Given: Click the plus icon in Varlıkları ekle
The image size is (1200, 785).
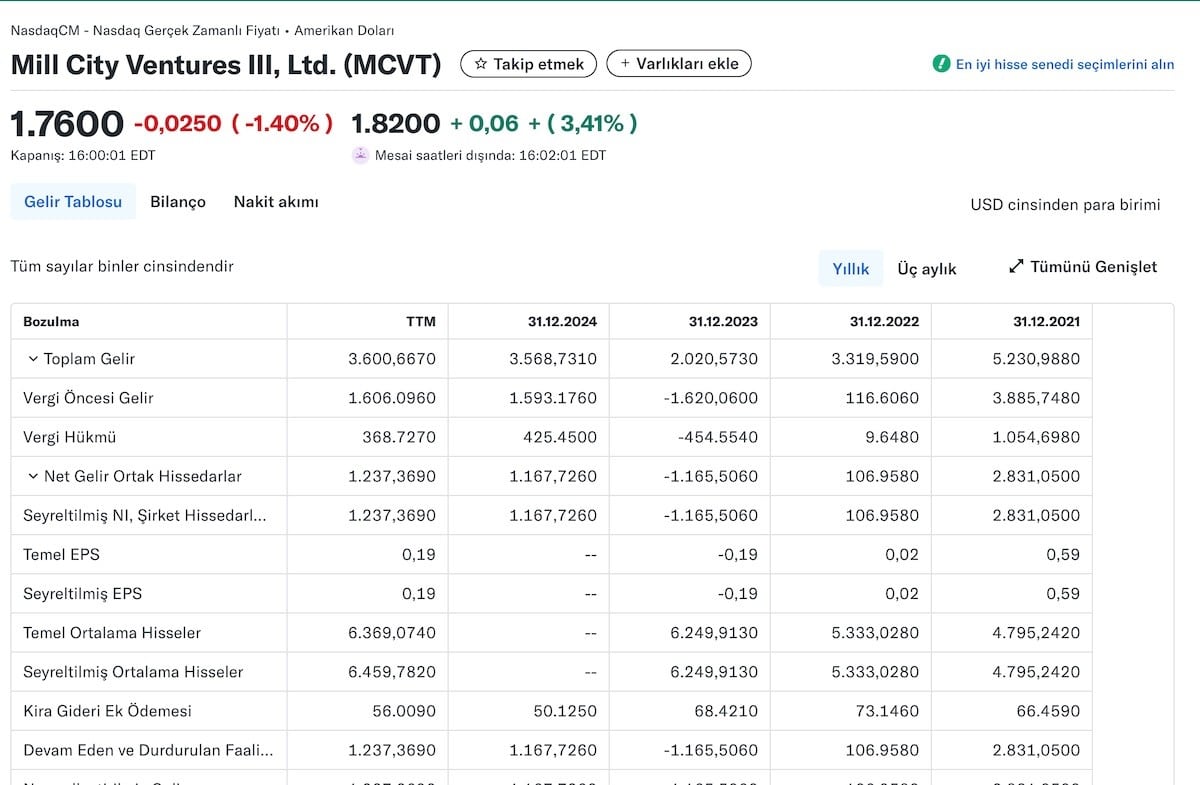Looking at the screenshot, I should 625,64.
